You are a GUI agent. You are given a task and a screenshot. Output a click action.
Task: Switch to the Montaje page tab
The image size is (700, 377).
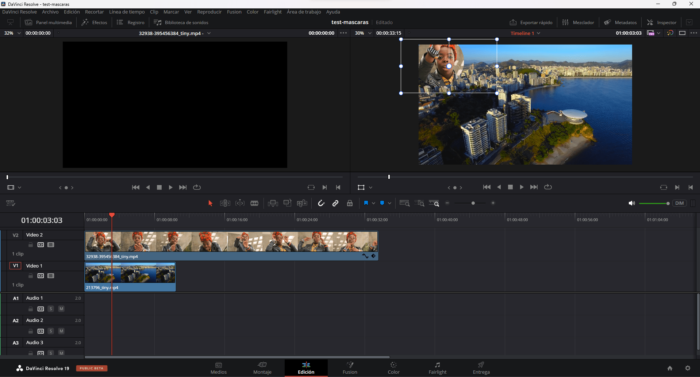coord(262,368)
